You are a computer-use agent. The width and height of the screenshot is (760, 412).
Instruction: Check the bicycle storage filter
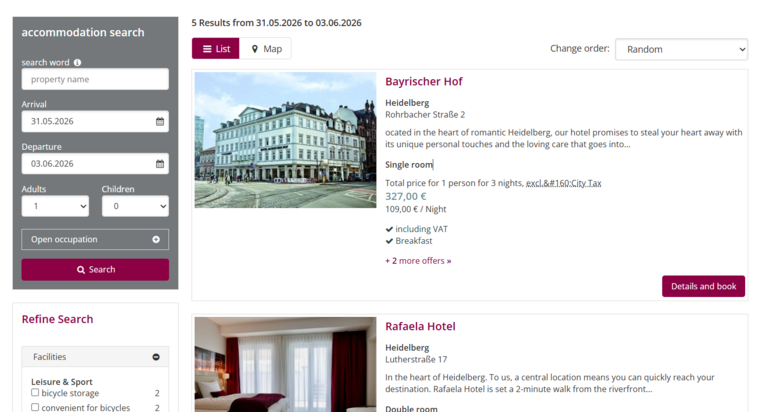[x=35, y=393]
